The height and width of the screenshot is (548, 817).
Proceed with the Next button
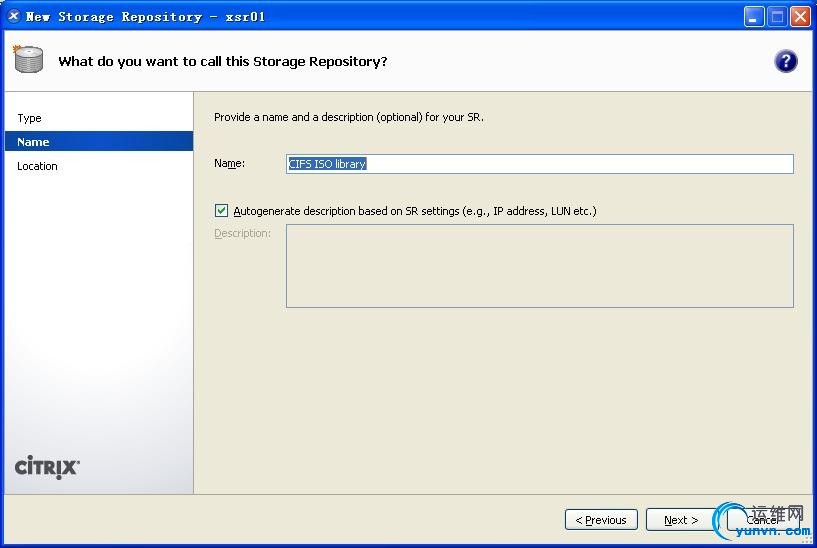(682, 520)
